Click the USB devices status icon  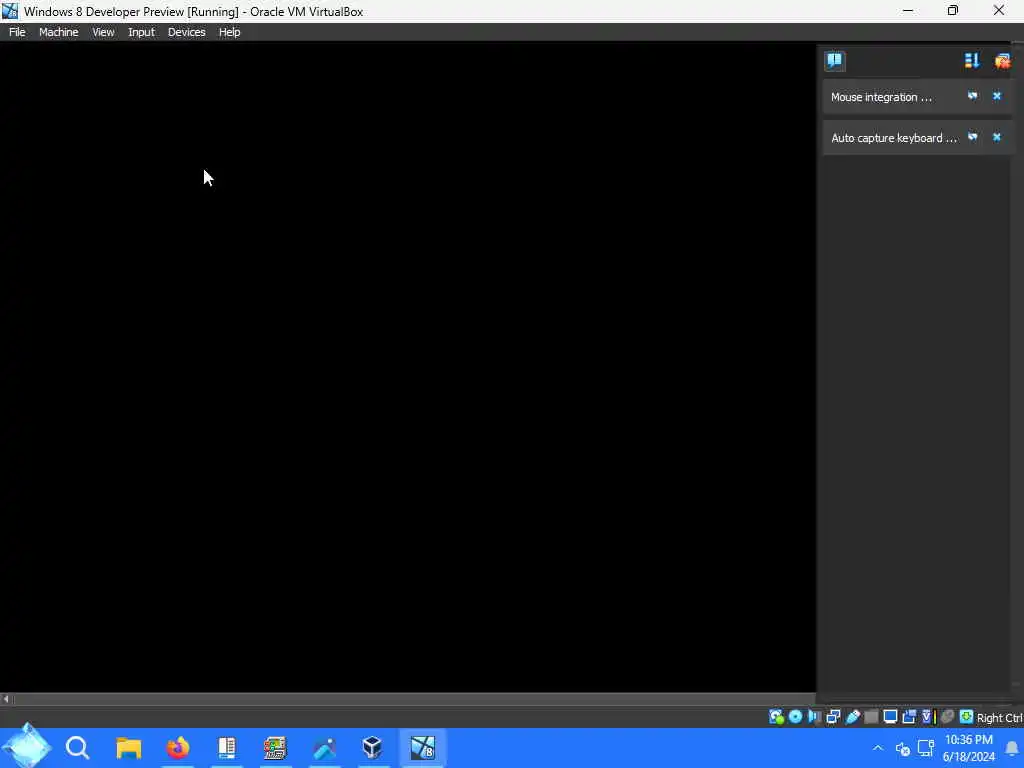pos(853,717)
